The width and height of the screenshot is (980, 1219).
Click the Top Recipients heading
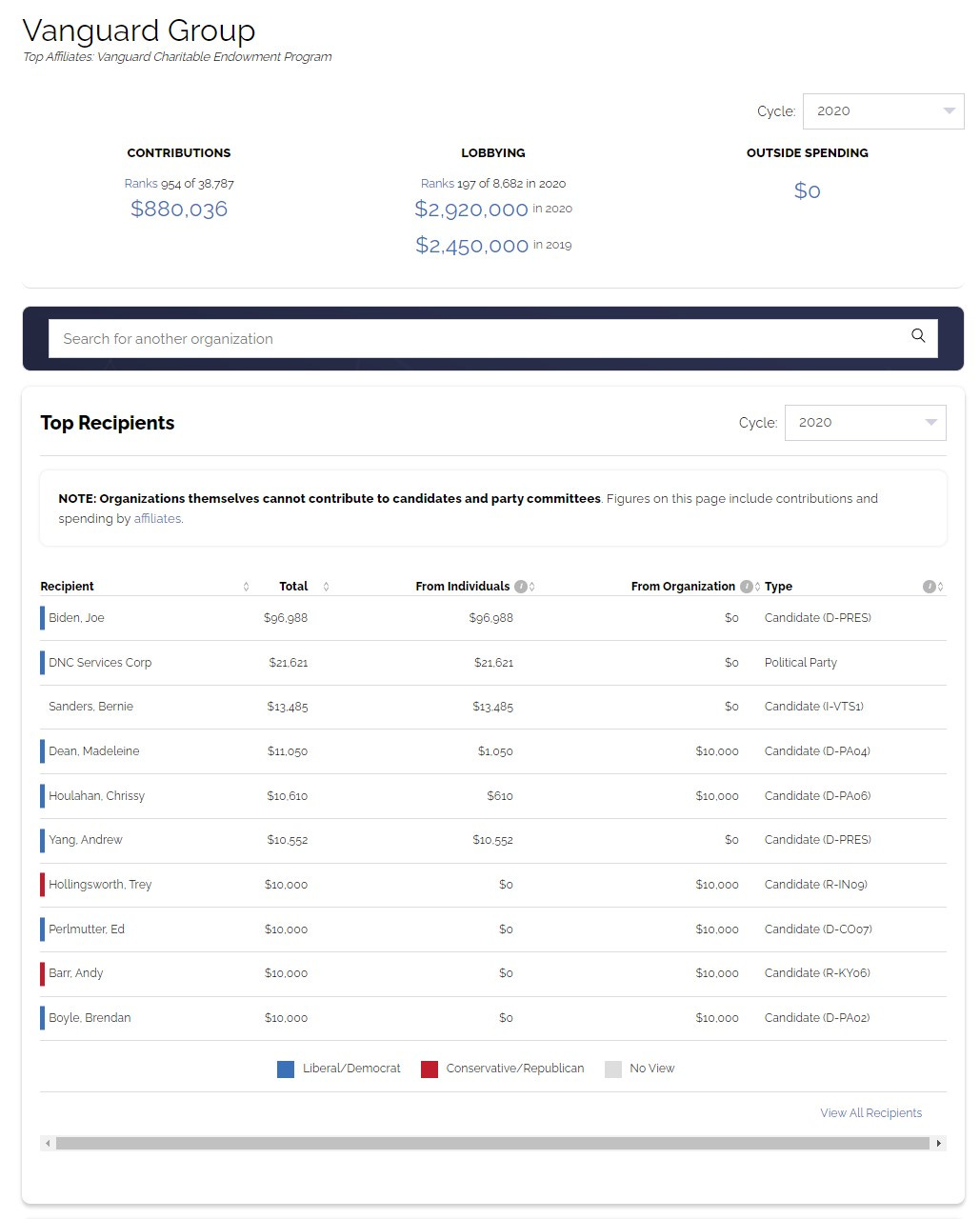pos(108,423)
